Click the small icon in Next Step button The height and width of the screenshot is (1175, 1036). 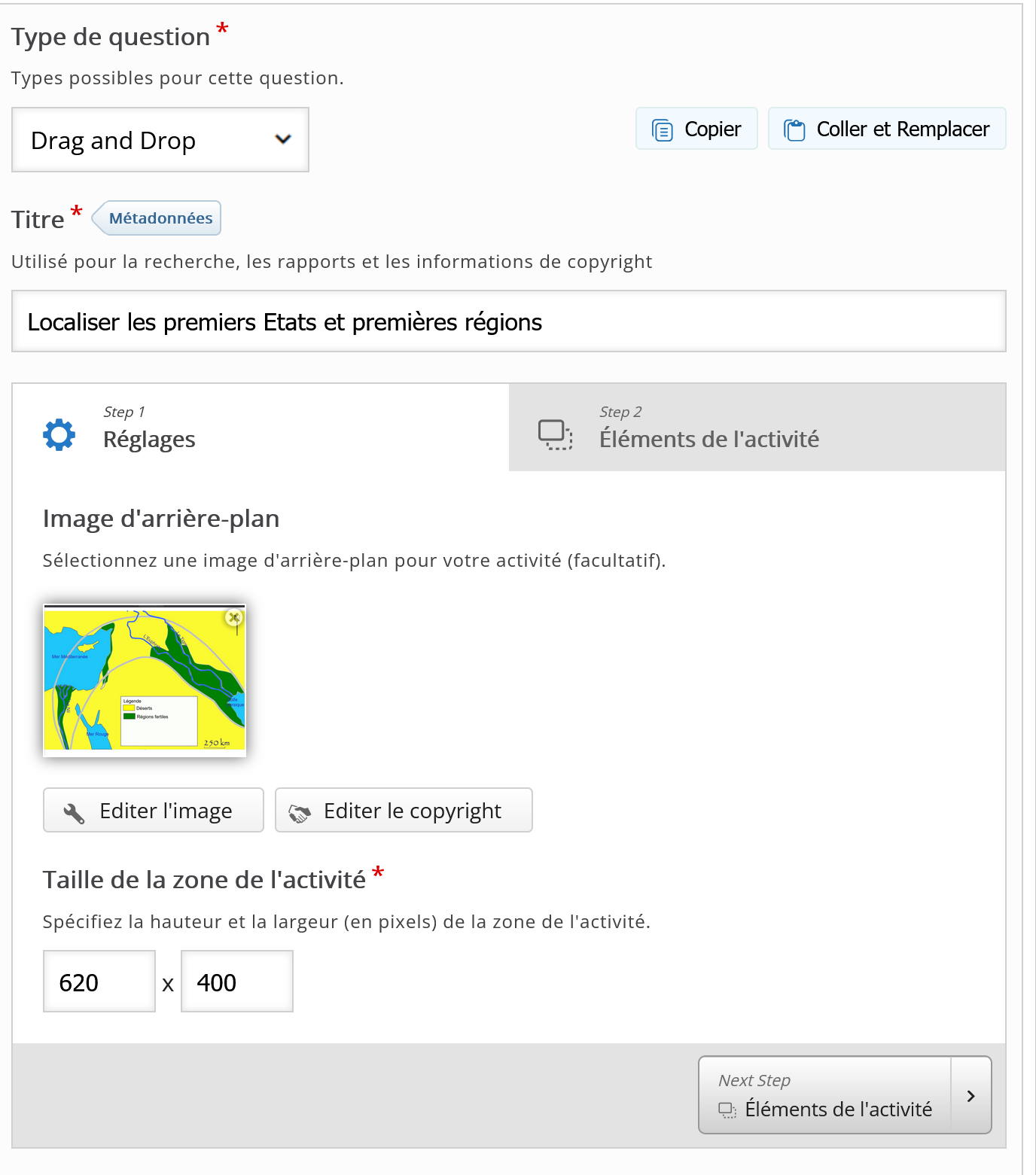[x=727, y=1110]
